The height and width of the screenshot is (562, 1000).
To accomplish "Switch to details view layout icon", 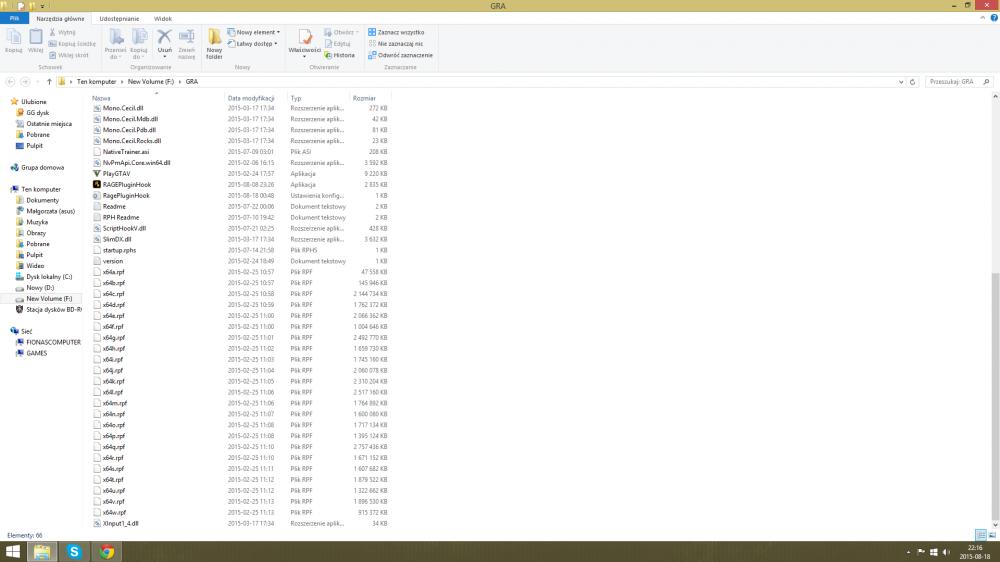I will tap(980, 535).
